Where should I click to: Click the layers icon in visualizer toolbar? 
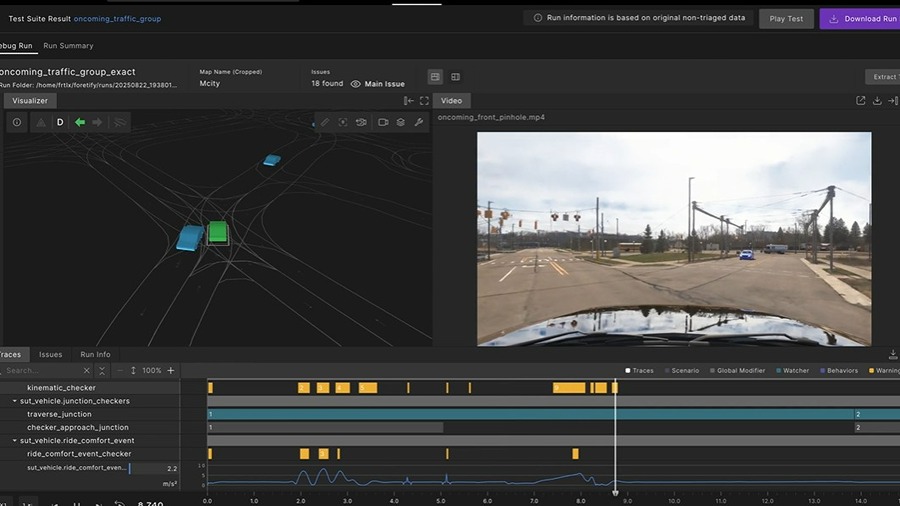click(400, 122)
